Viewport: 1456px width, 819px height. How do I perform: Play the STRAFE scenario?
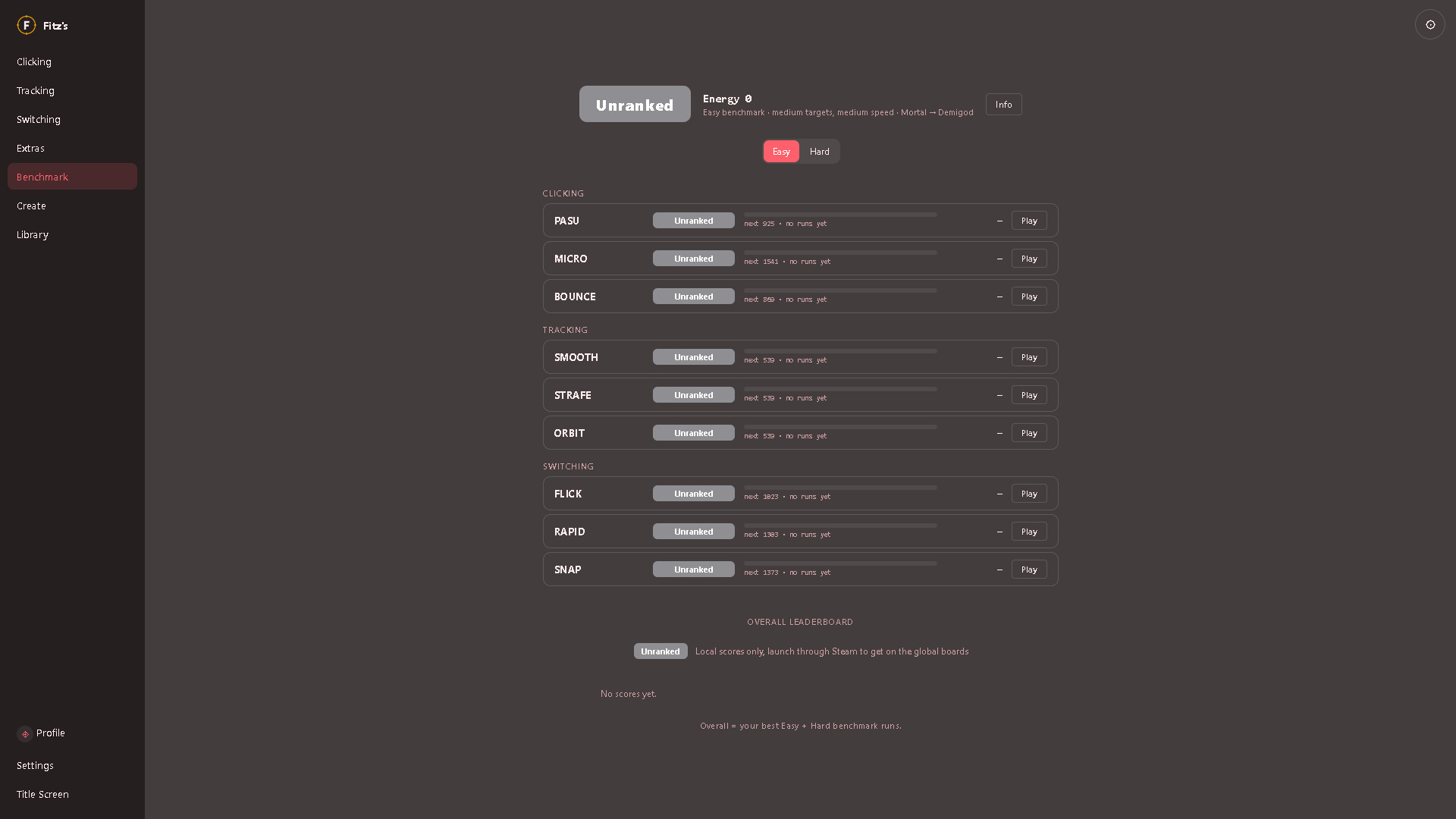pos(1029,395)
